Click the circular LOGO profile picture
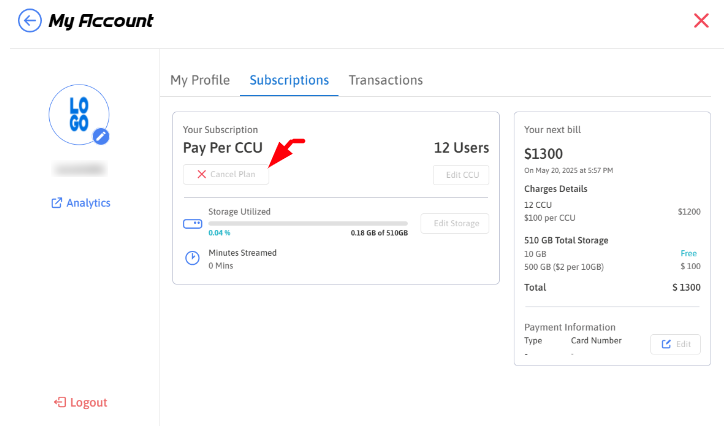The height and width of the screenshot is (426, 724). coord(78,113)
